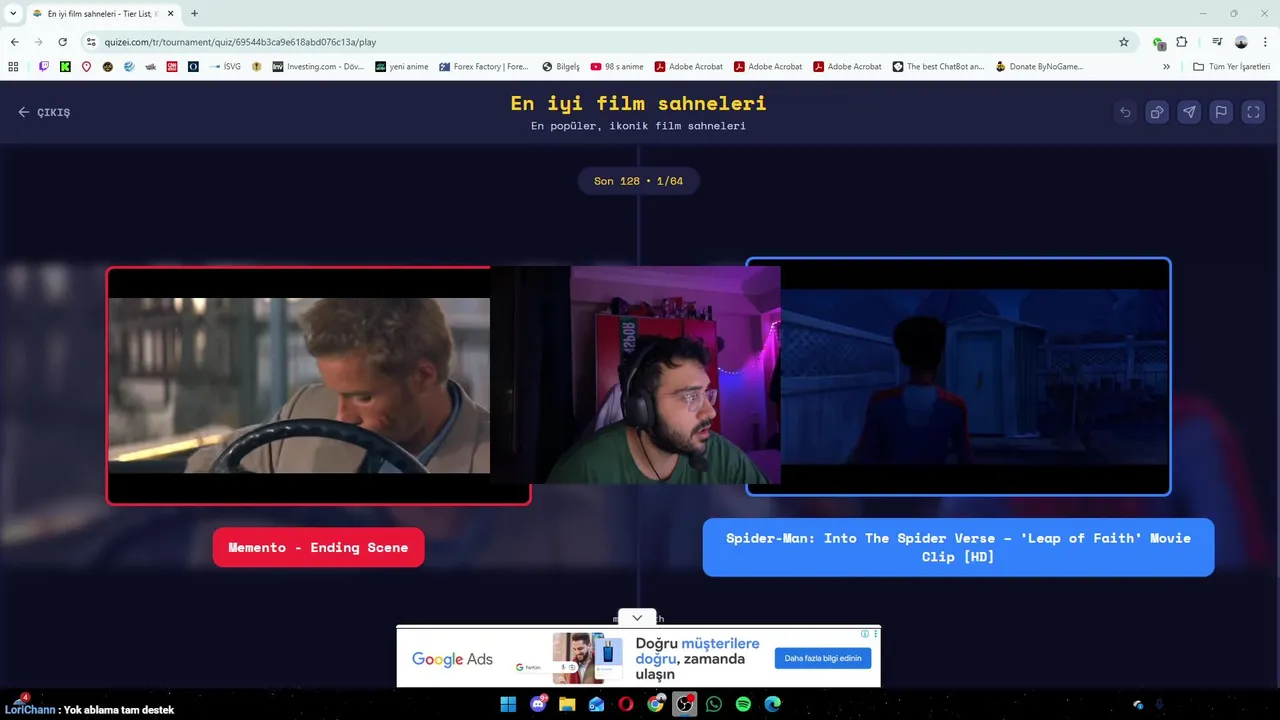Vote for Memento - Ending Scene
This screenshot has height=720, width=1280.
(x=318, y=548)
